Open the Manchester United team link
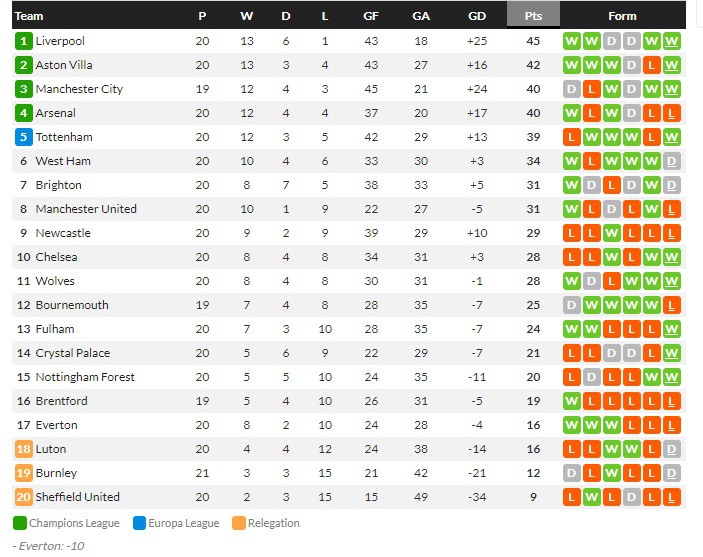 tap(86, 209)
